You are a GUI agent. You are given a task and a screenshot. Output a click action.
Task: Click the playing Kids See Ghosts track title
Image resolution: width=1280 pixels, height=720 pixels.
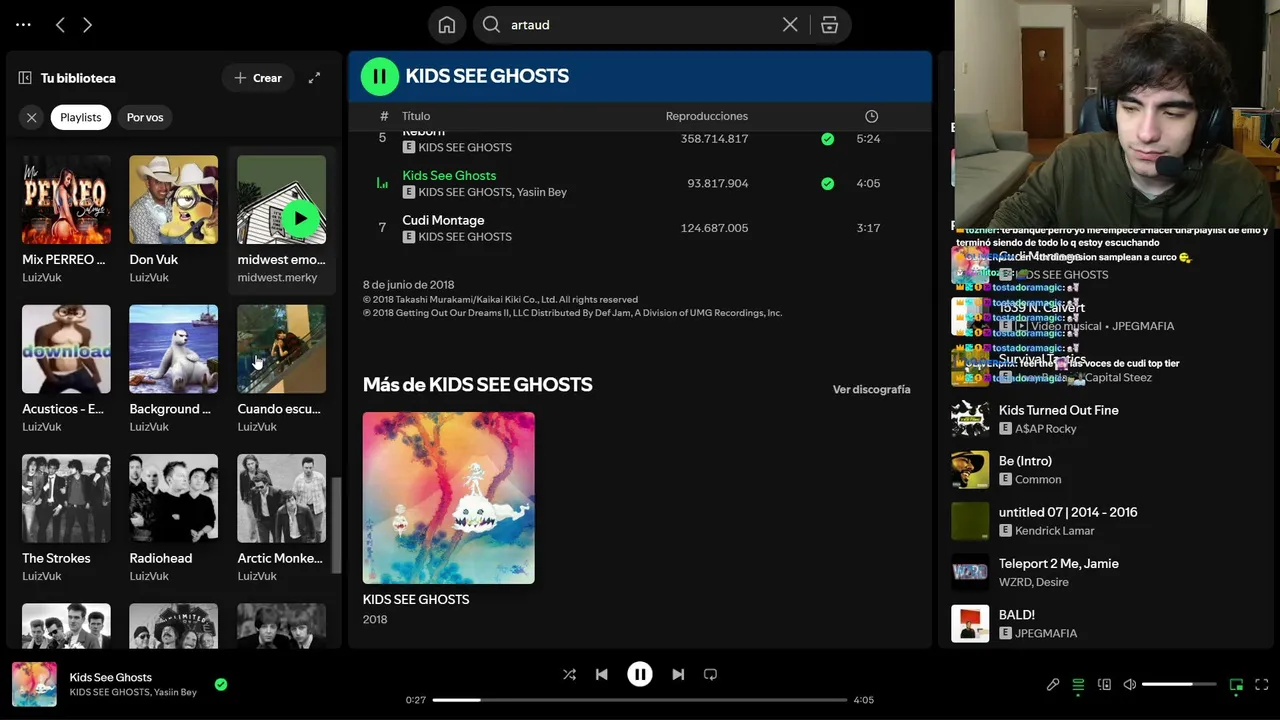tap(449, 175)
